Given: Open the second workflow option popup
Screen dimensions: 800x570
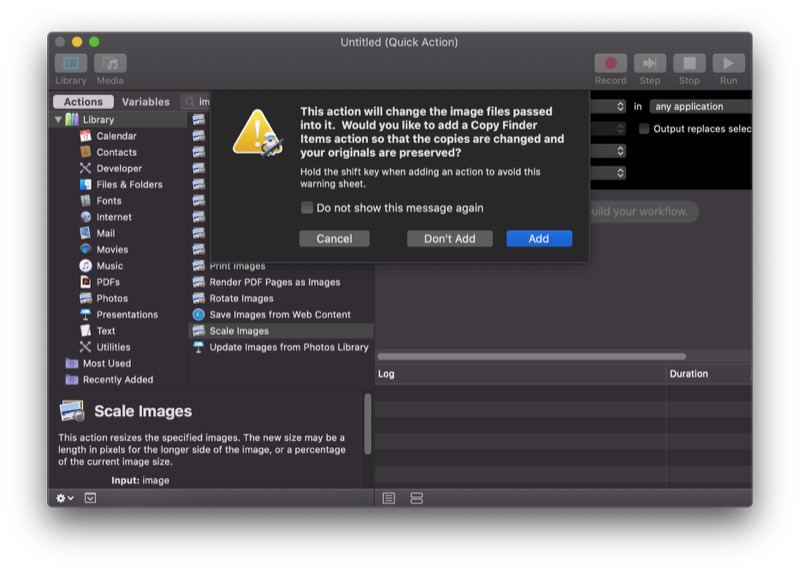Looking at the screenshot, I should pos(608,129).
